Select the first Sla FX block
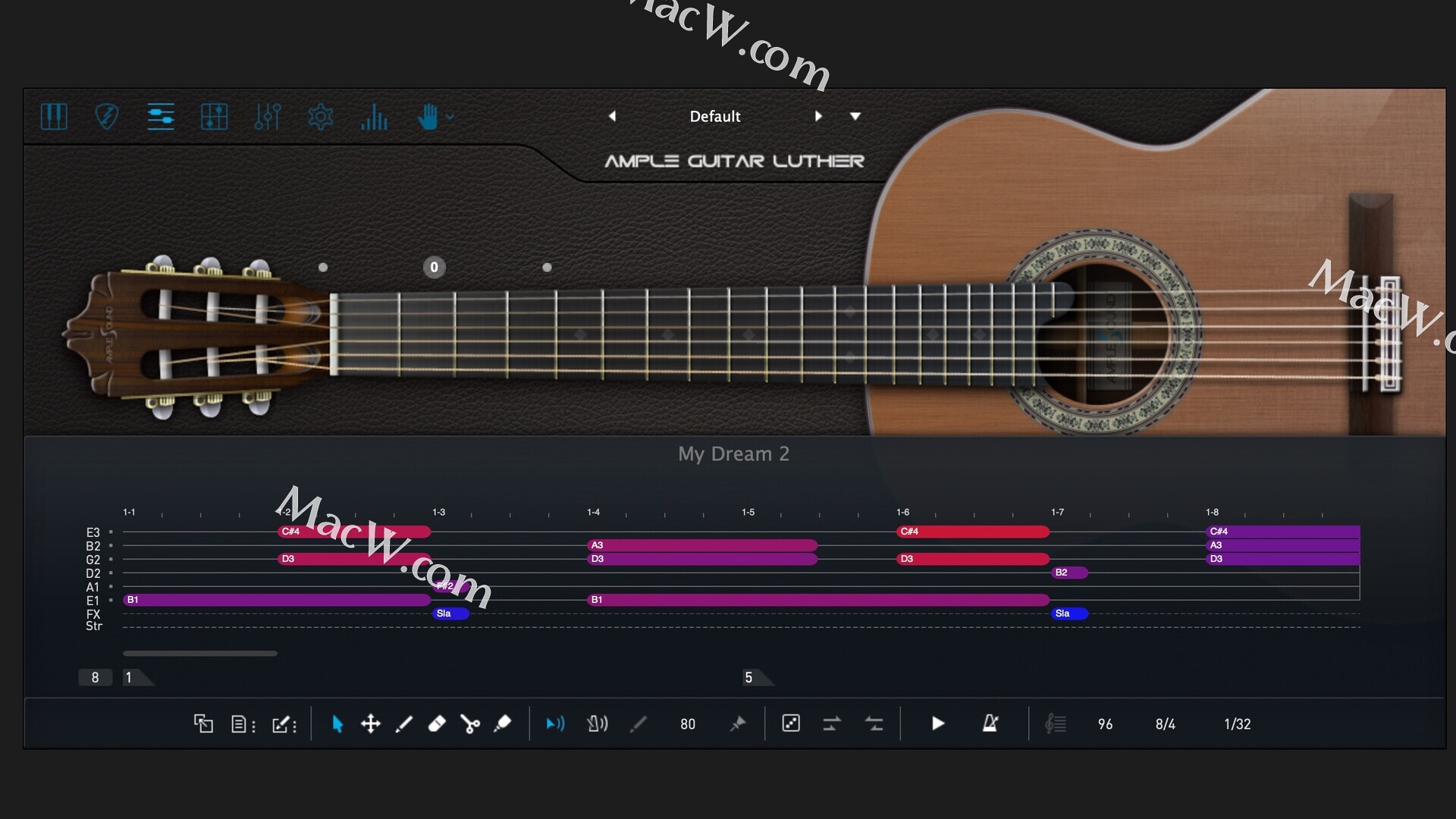Viewport: 1456px width, 819px height. coord(450,613)
